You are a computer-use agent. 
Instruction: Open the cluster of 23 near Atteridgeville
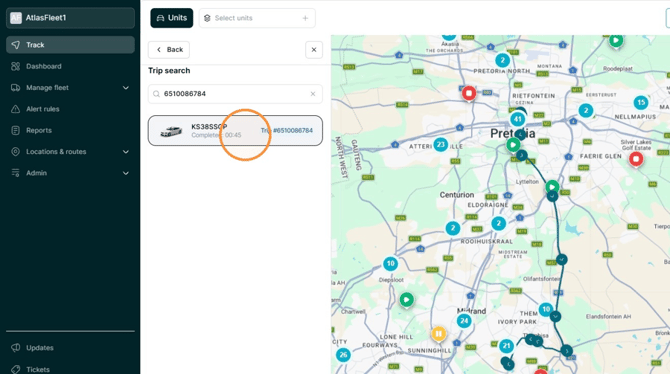pos(441,144)
